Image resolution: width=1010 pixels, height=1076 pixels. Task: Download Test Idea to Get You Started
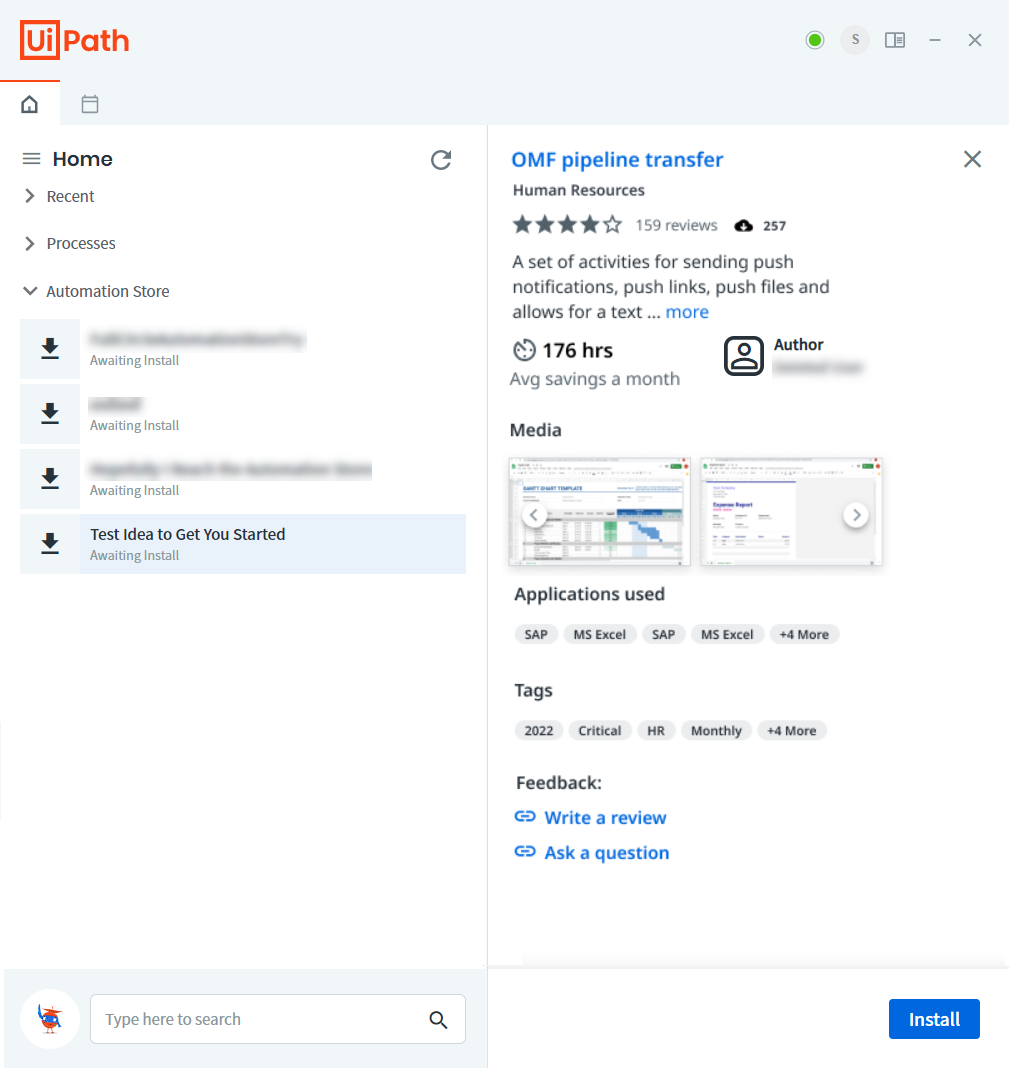tap(50, 544)
